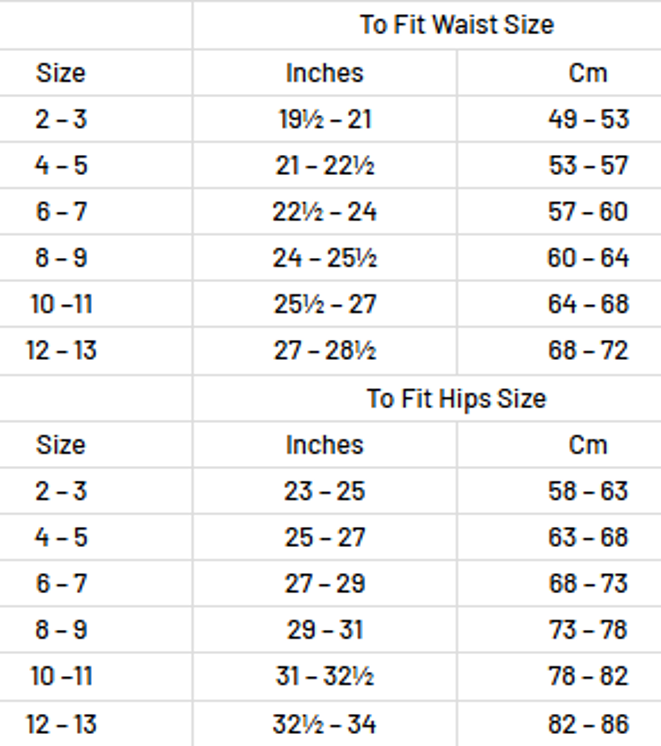Viewport: 661px width, 746px height.
Task: Click the waist inches cell "21 – 22½"
Action: [324, 165]
